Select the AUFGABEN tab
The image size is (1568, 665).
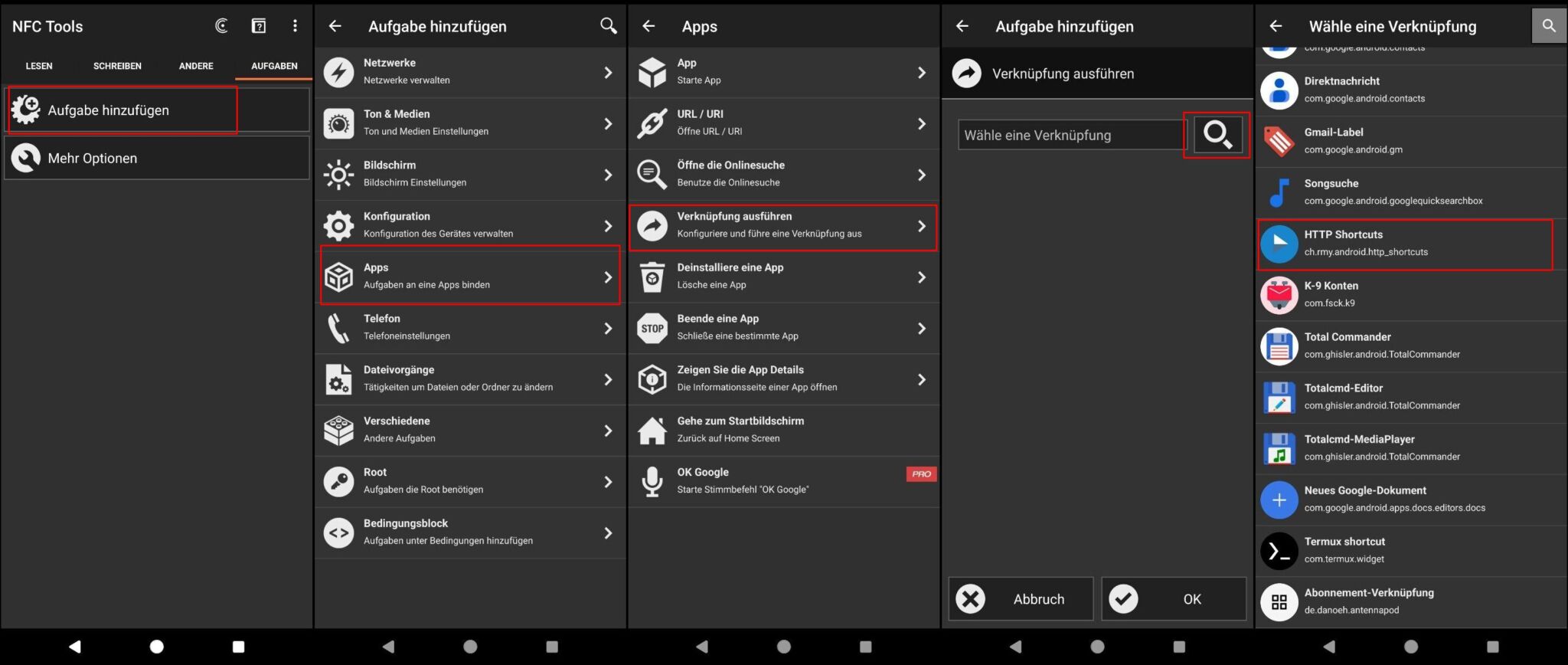point(274,66)
